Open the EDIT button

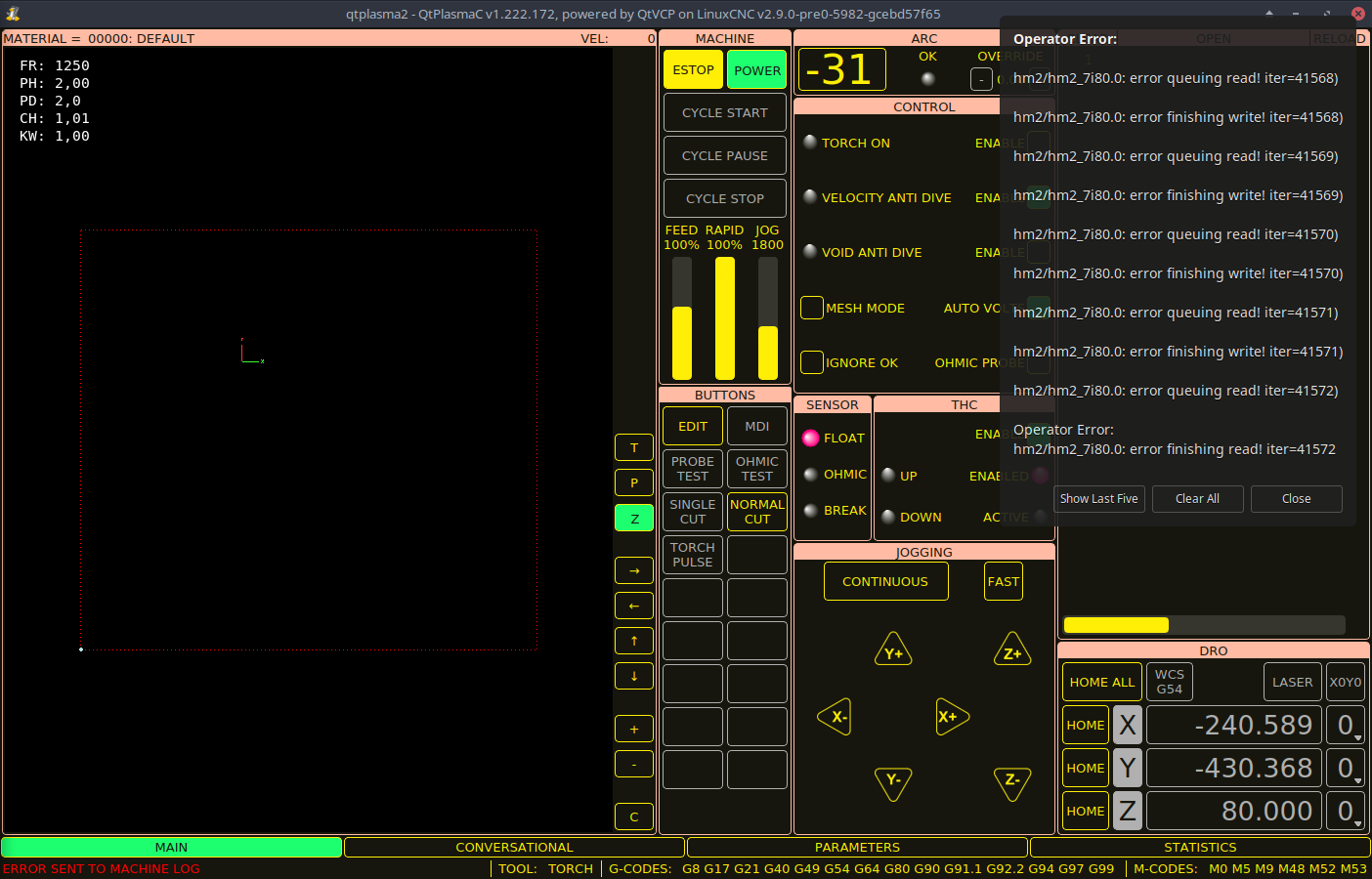(693, 426)
